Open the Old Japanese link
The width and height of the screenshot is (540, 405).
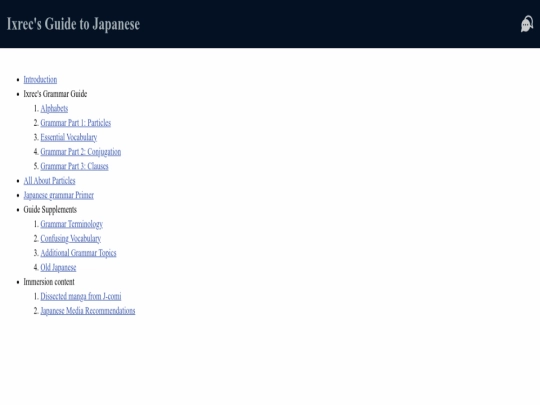tap(58, 268)
